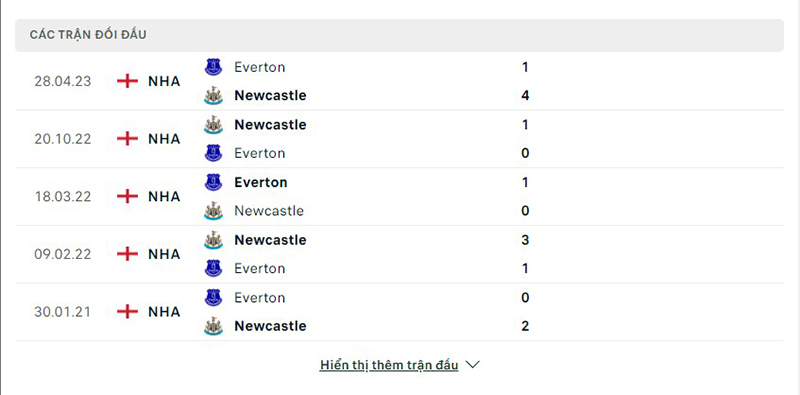
Task: Expand list with chevron after Hiển thị thêm
Action: click(473, 365)
